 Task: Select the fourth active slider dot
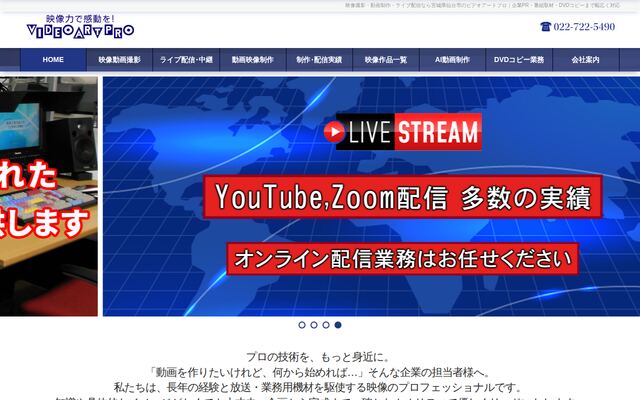(x=338, y=325)
